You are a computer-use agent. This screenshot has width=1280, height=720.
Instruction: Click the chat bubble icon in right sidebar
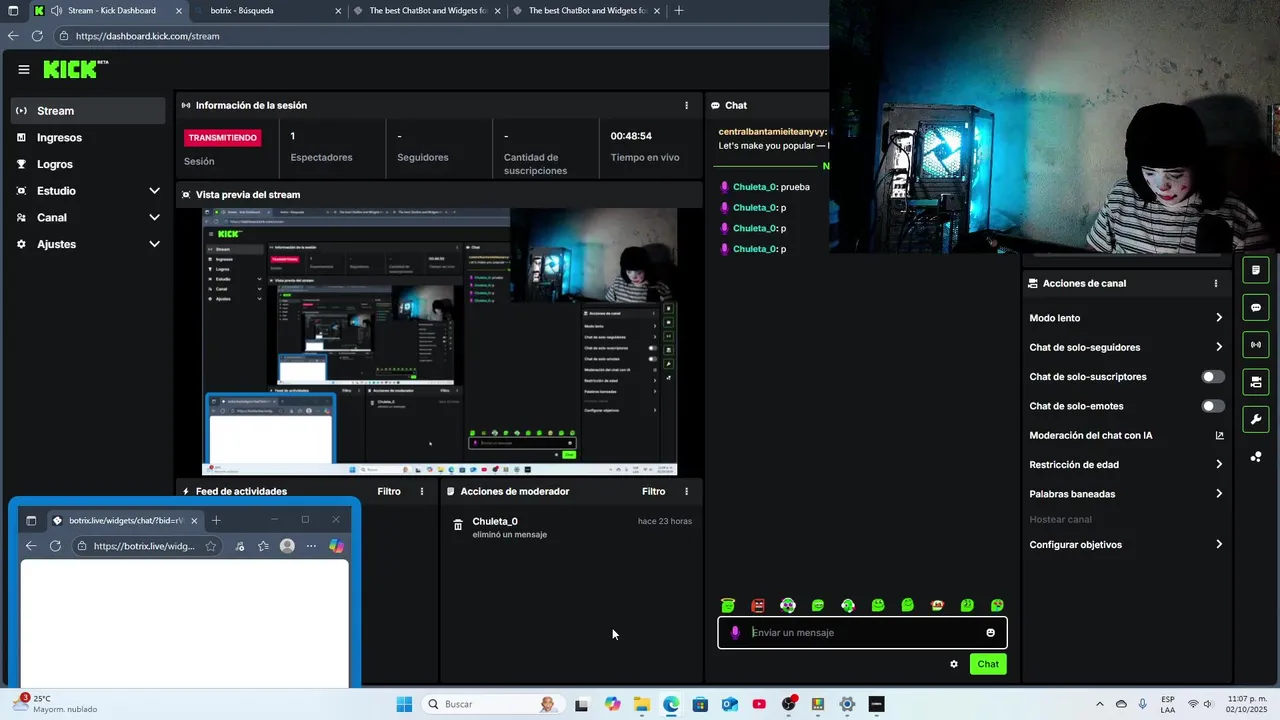(1255, 307)
